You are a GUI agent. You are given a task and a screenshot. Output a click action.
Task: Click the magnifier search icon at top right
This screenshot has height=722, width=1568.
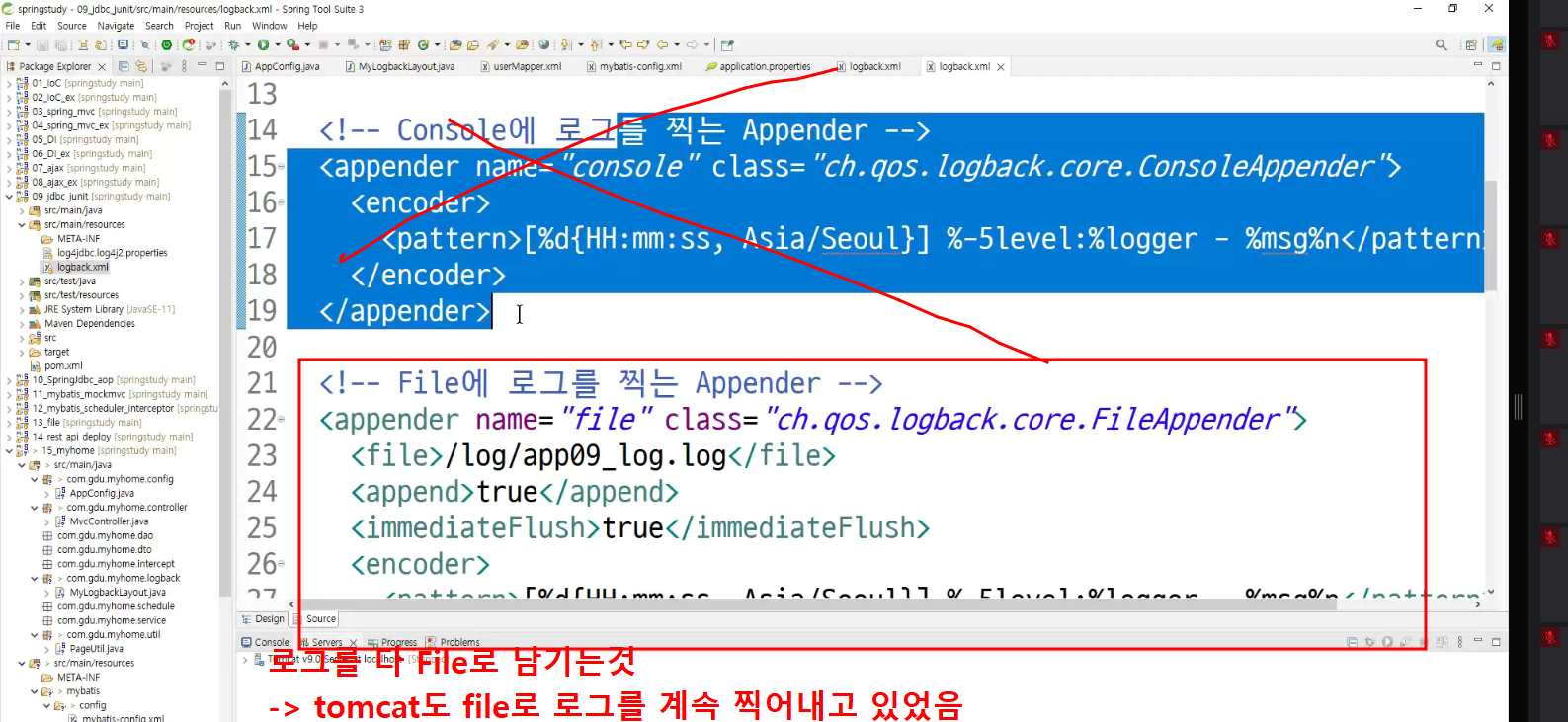point(1442,44)
